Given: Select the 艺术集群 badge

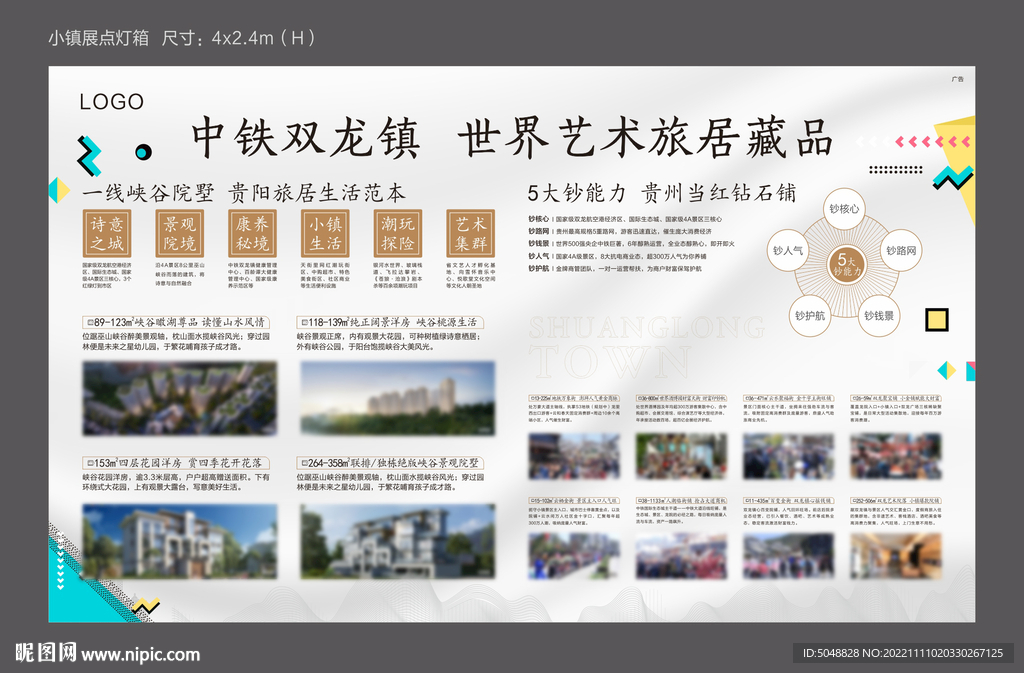Looking at the screenshot, I should click(470, 233).
